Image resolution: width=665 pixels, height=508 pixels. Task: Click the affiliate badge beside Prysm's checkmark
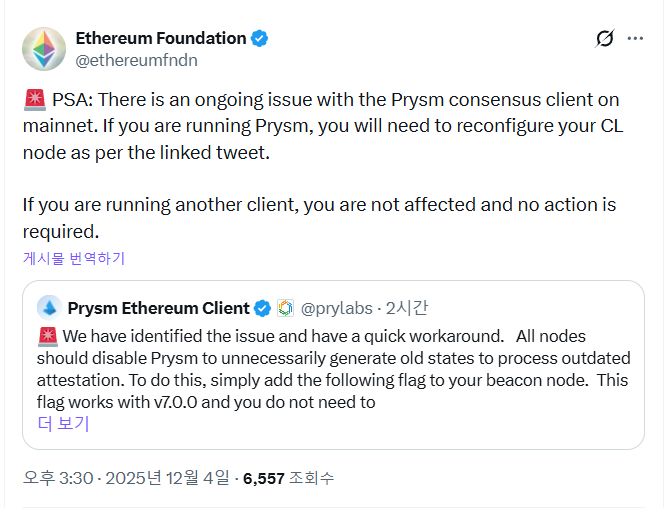pos(285,308)
